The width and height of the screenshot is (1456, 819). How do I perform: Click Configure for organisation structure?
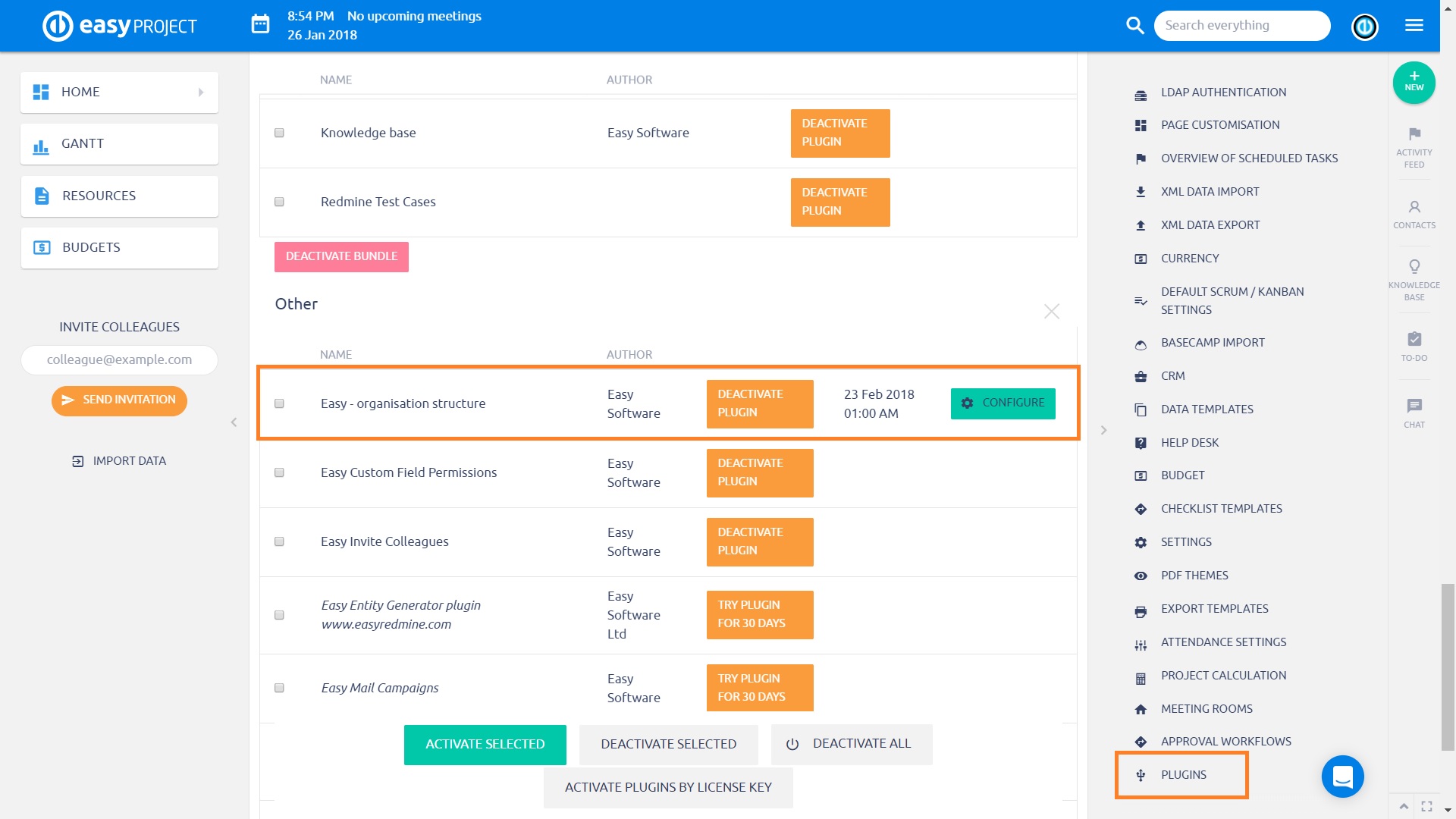pyautogui.click(x=1003, y=403)
